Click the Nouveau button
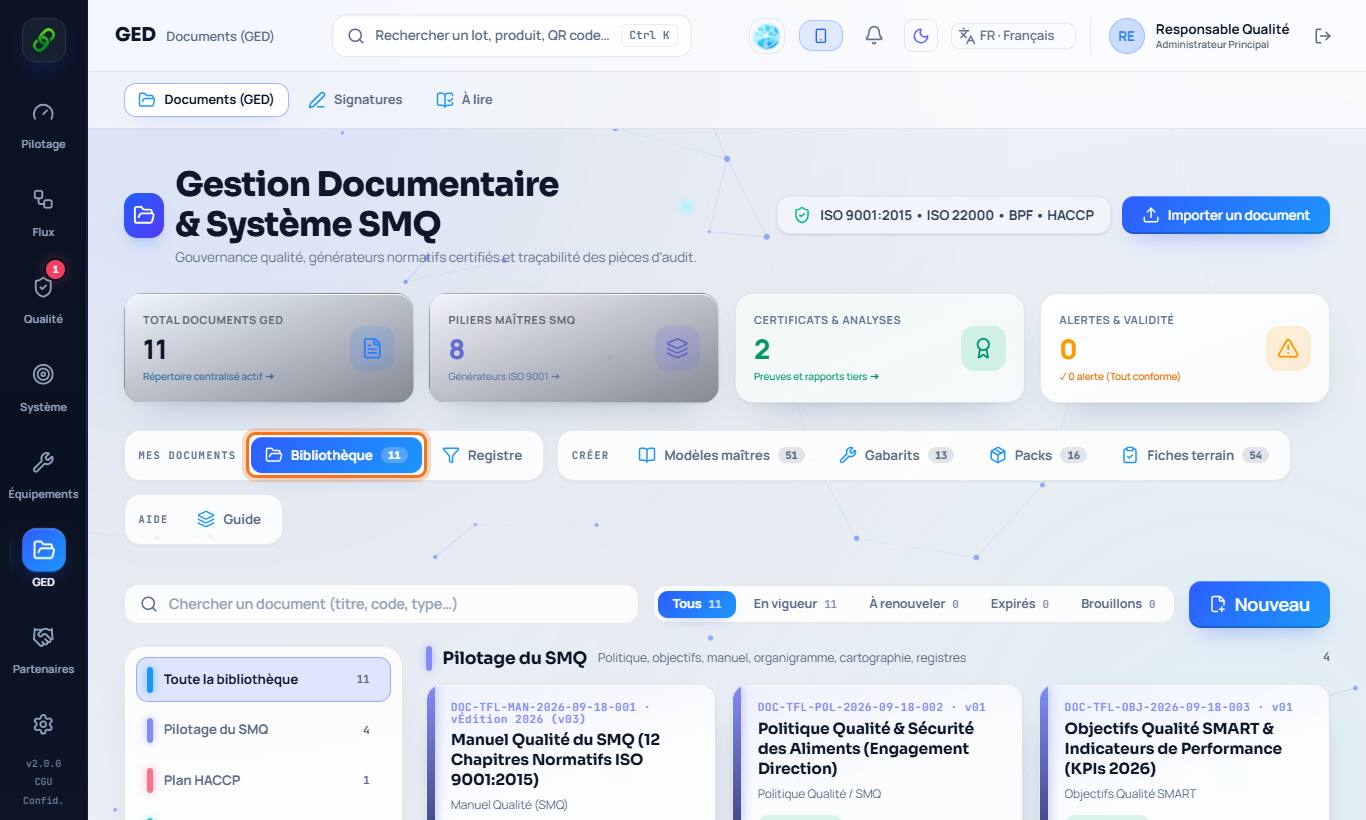Viewport: 1366px width, 820px height. click(x=1259, y=604)
